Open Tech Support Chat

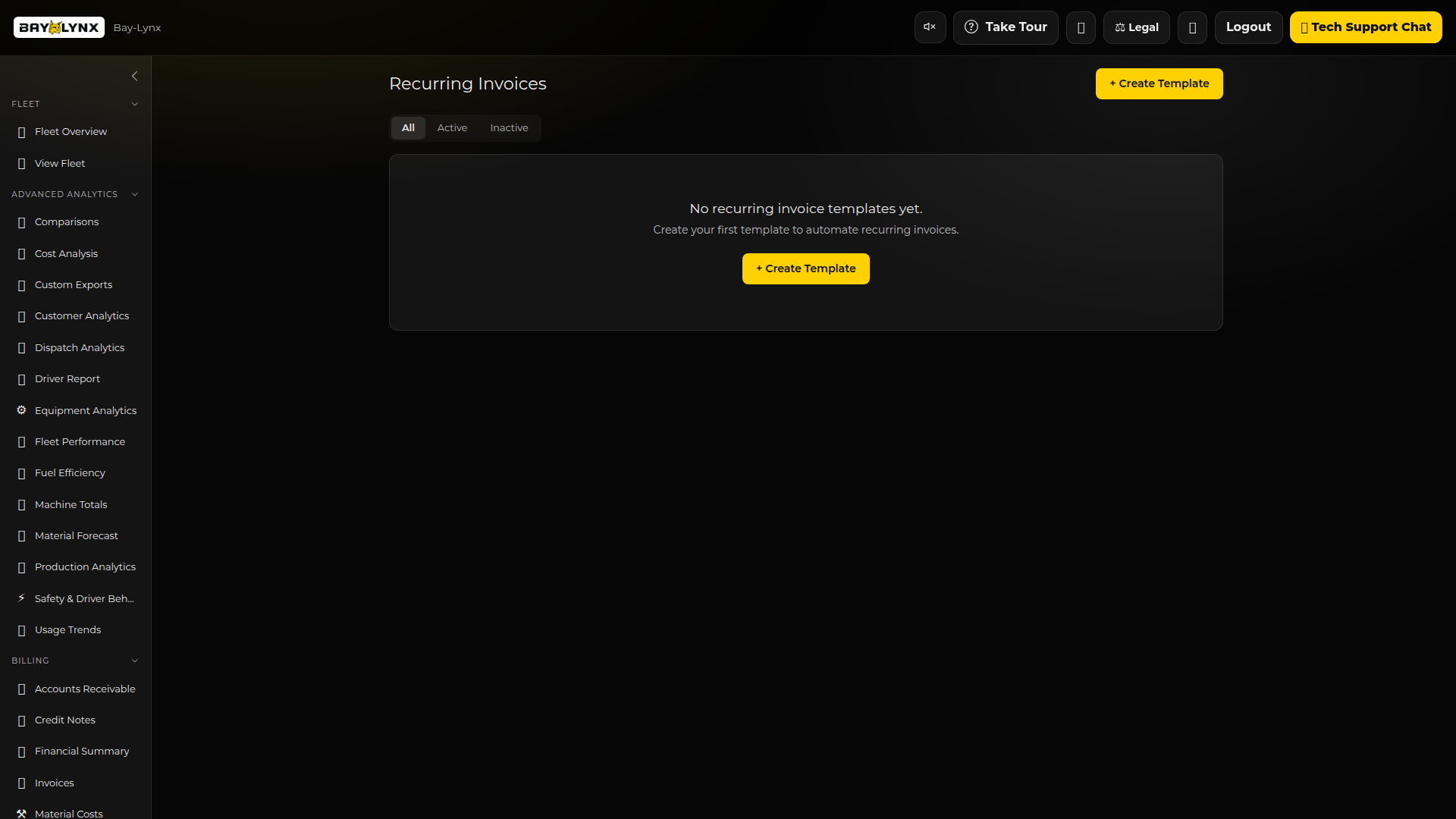(1365, 27)
